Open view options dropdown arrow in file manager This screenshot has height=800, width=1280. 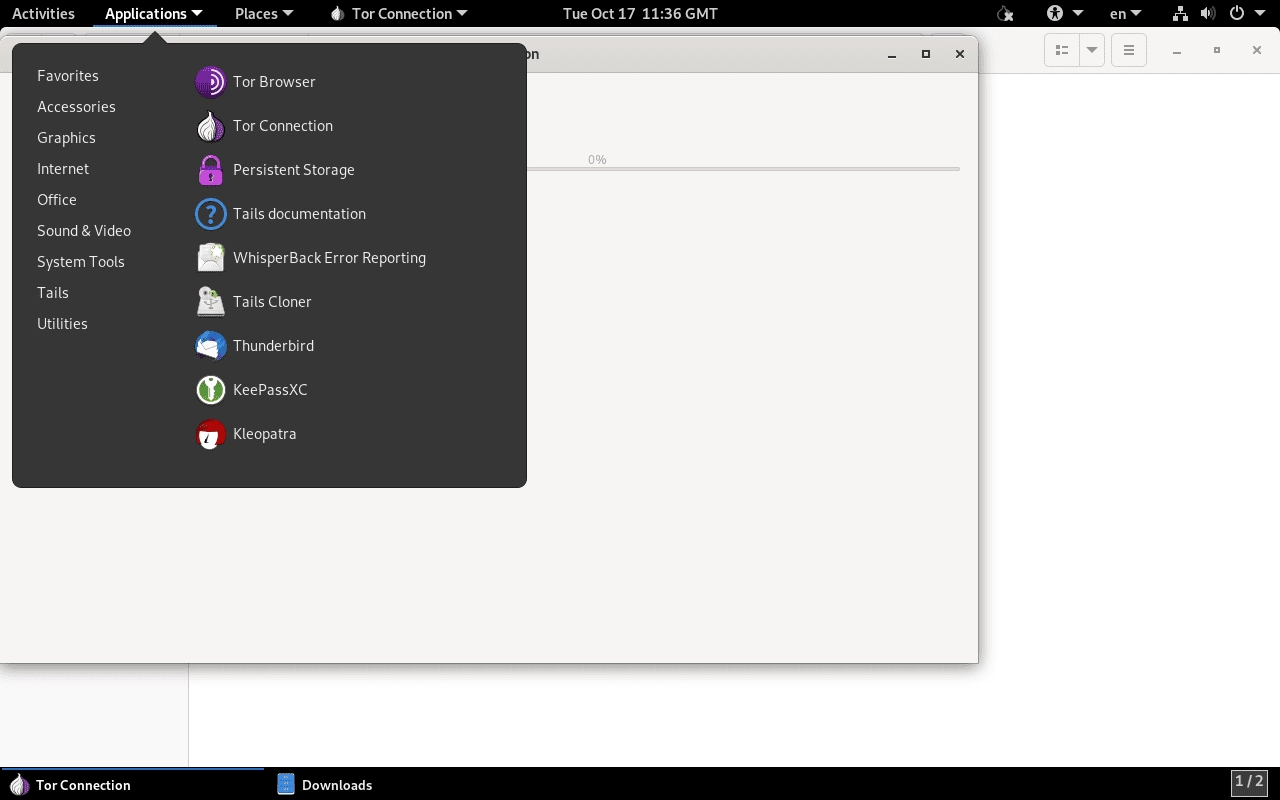coord(1092,50)
